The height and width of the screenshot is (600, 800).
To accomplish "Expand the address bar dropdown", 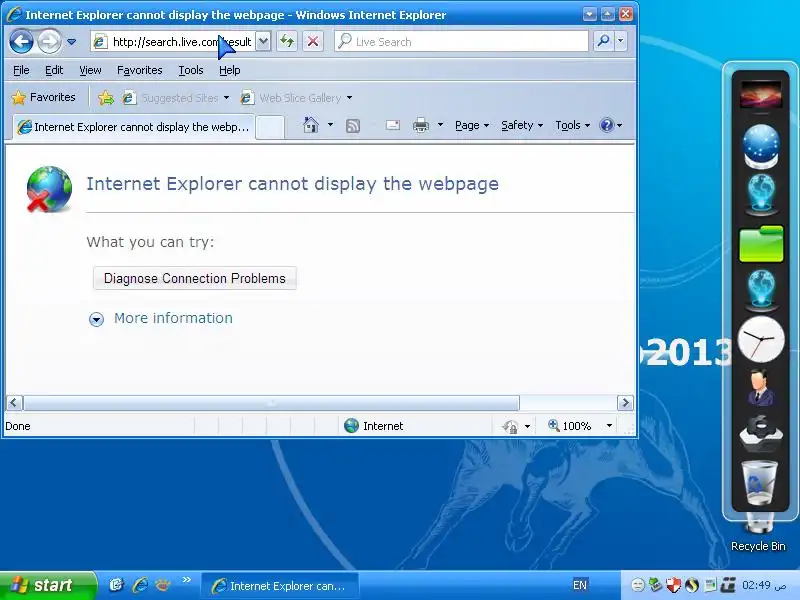I will [263, 41].
